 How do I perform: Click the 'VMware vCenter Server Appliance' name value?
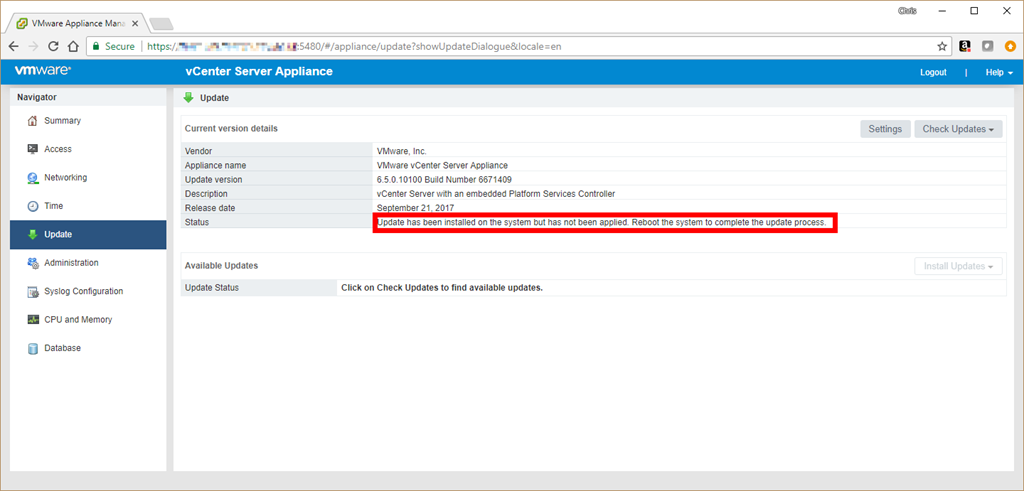coord(442,165)
